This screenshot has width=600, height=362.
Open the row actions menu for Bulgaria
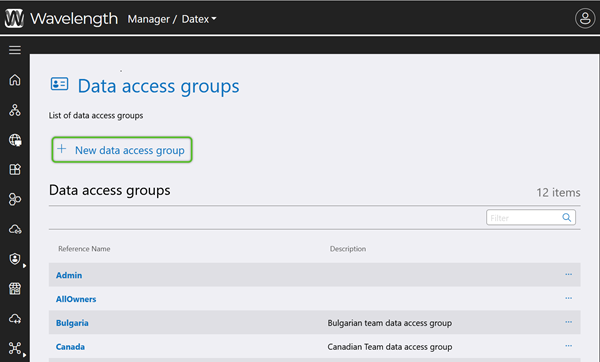coord(569,322)
